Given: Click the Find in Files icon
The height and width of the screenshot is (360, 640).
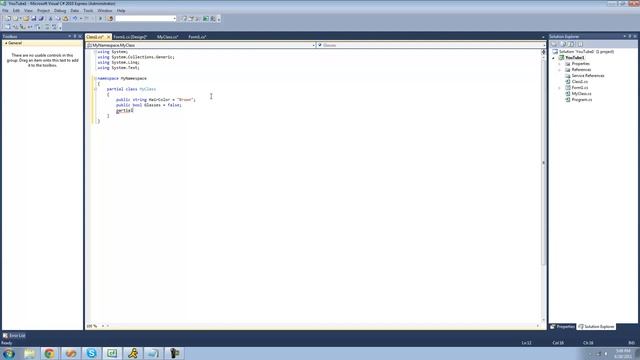Looking at the screenshot, I should click(x=110, y=19).
